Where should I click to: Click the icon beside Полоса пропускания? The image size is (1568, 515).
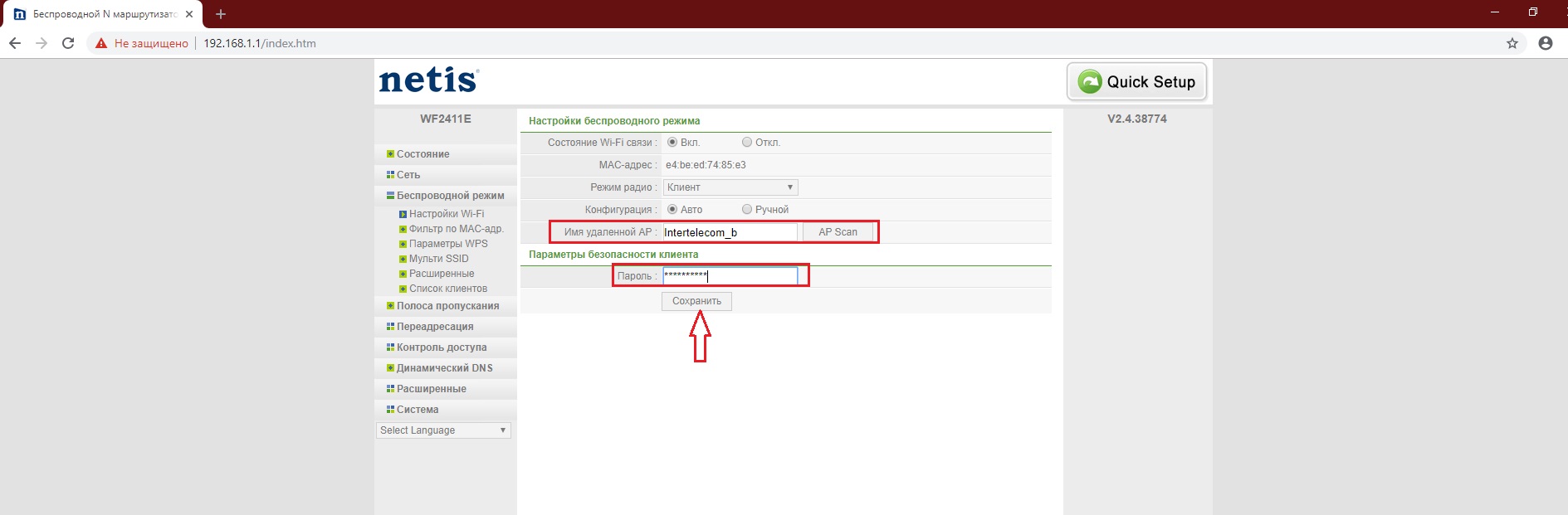pyautogui.click(x=390, y=306)
